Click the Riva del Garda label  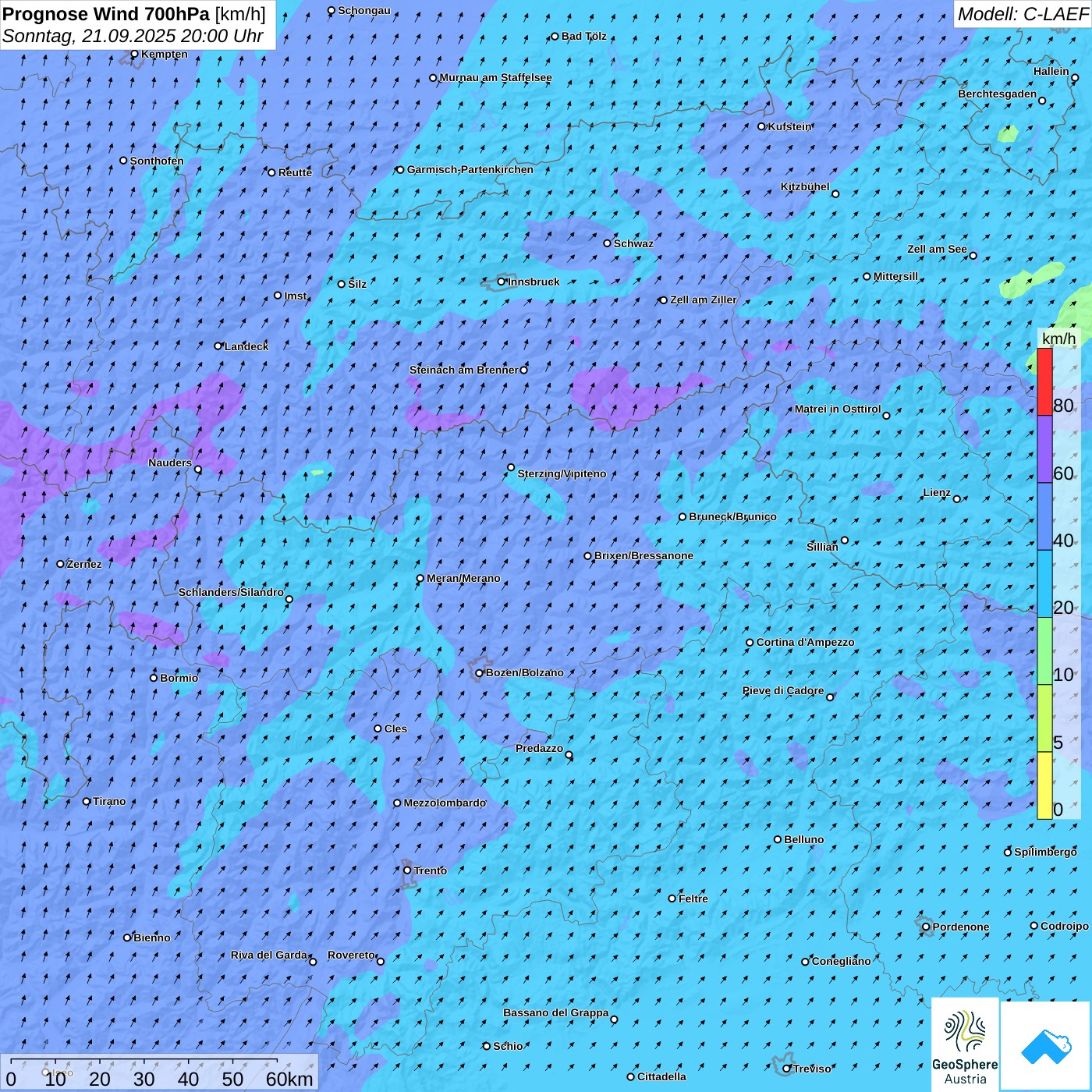click(x=269, y=955)
